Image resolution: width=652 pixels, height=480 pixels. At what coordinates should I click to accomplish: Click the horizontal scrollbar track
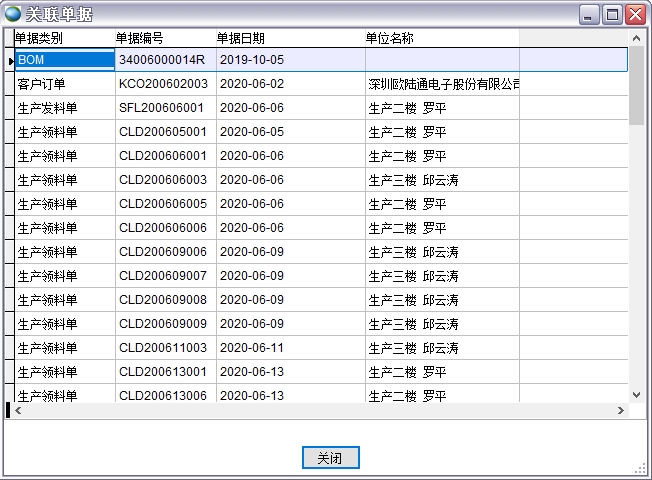pos(320,410)
